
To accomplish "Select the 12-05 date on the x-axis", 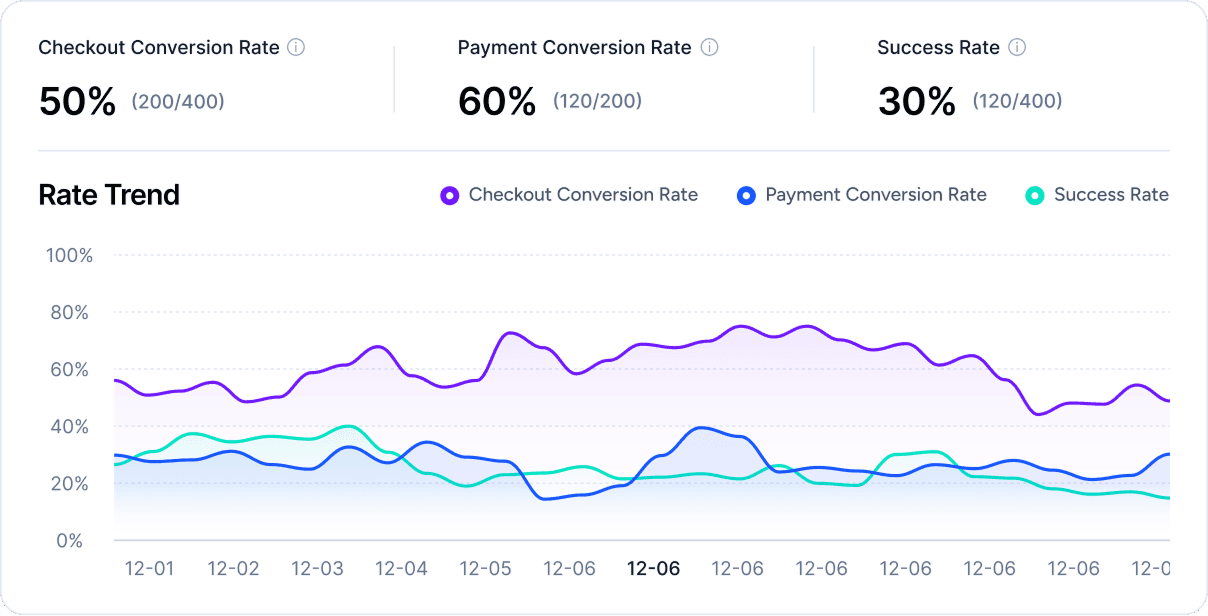I will (x=485, y=569).
